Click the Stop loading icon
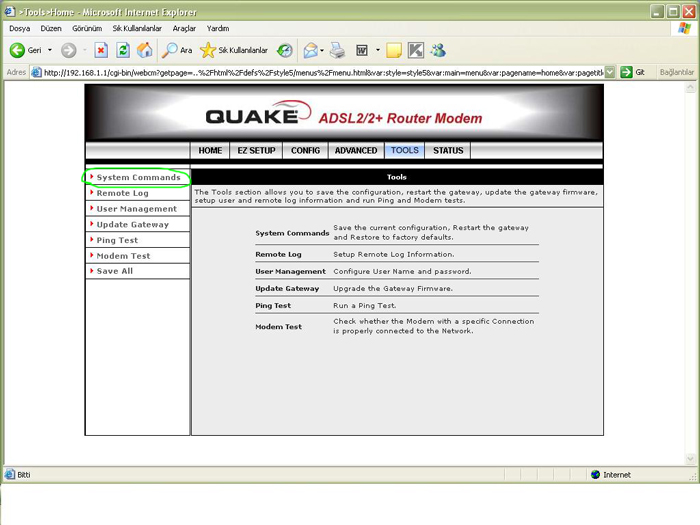The image size is (700, 525). click(101, 50)
